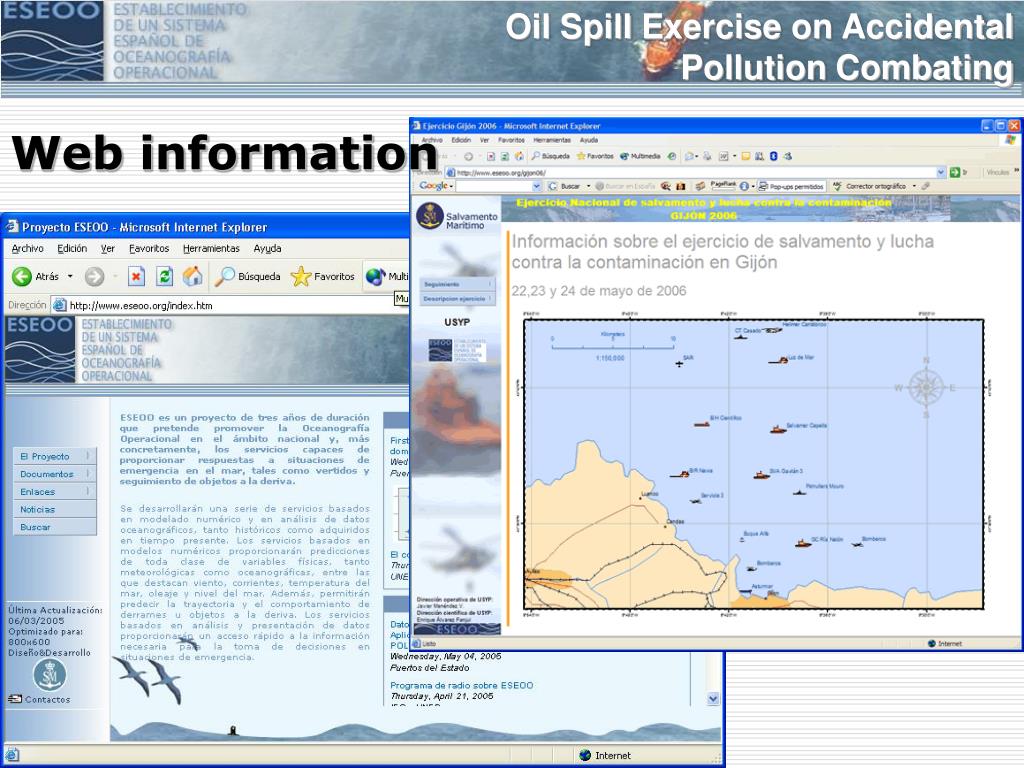Click Favoritos star in Ejercicio Gijón toolbar

(595, 157)
